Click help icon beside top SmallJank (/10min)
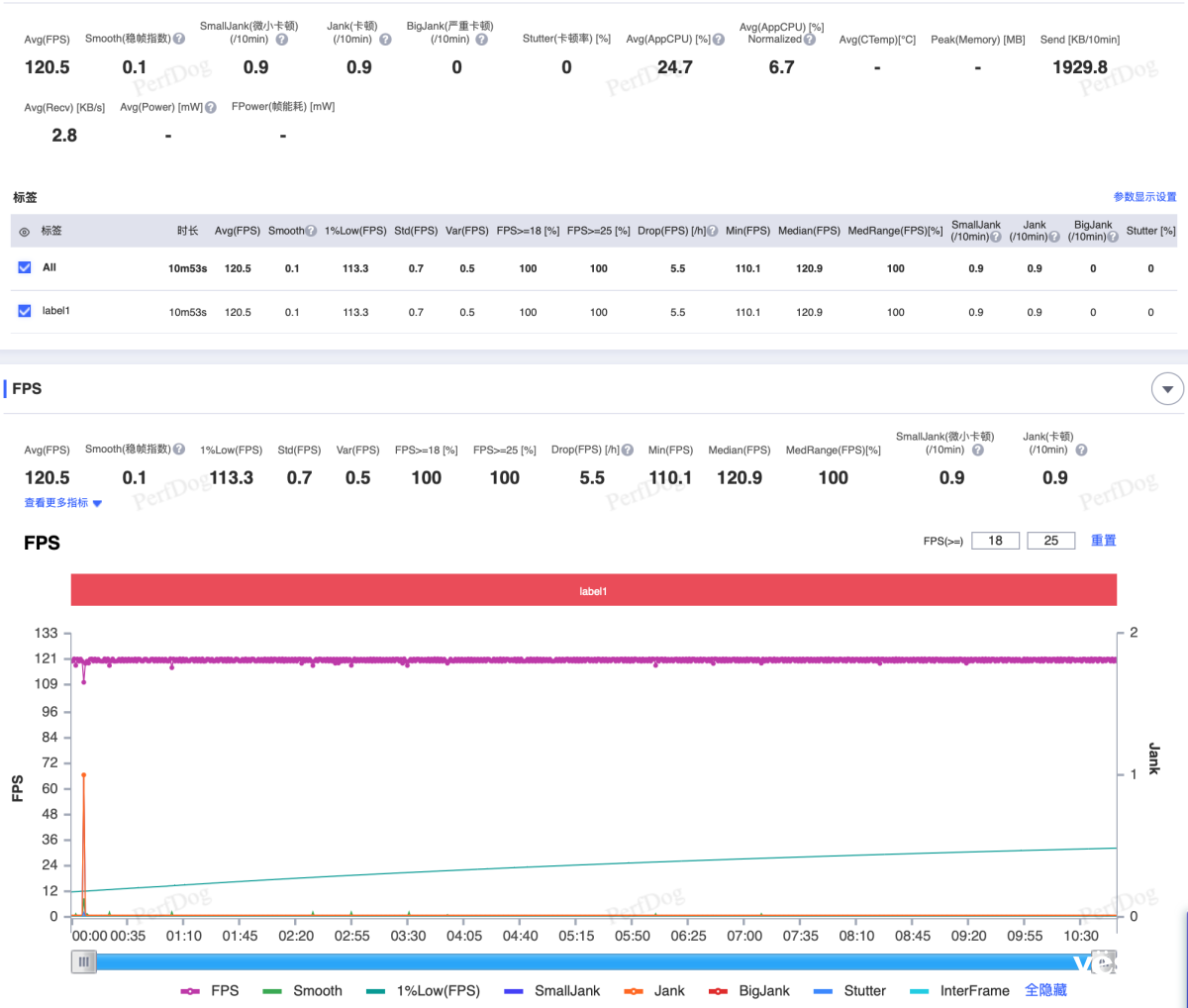Screen dimensions: 1188x1008 click(x=281, y=40)
